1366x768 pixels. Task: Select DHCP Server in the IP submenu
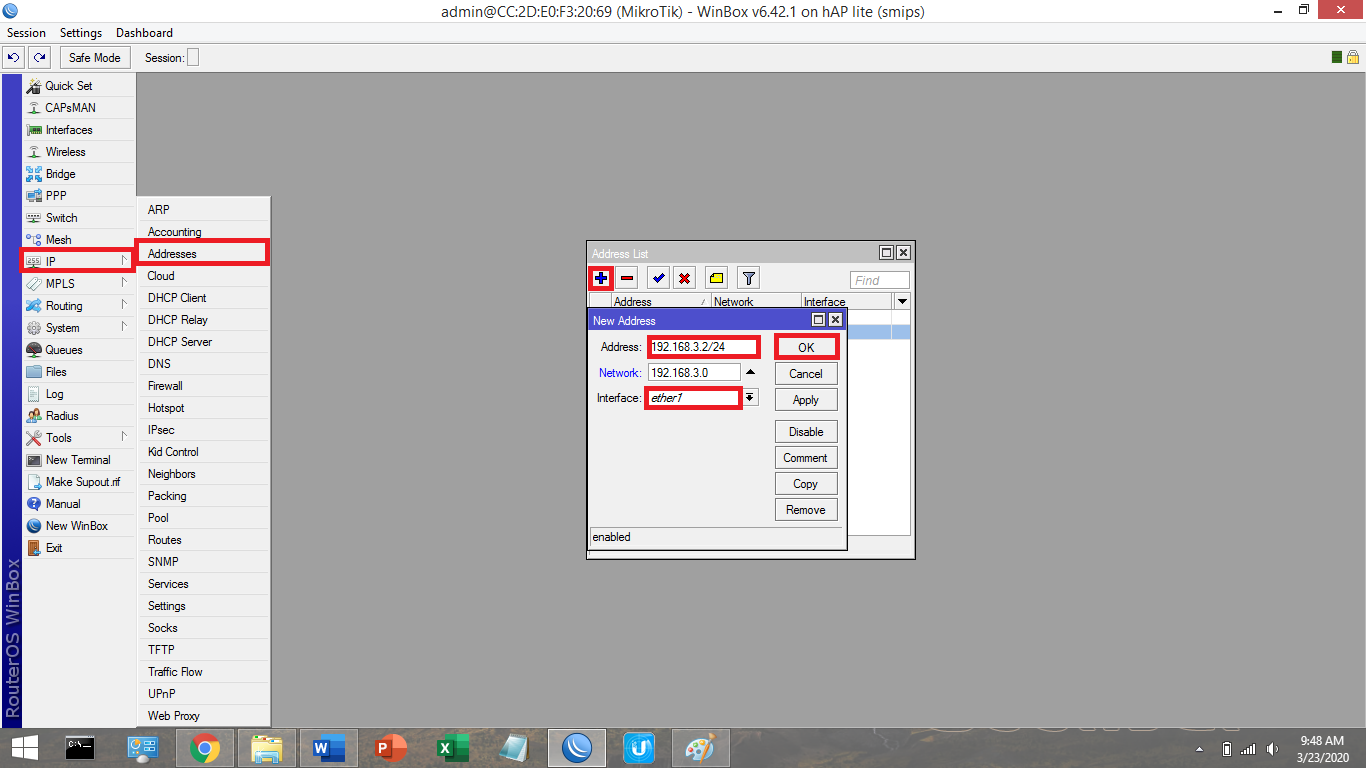coord(203,342)
